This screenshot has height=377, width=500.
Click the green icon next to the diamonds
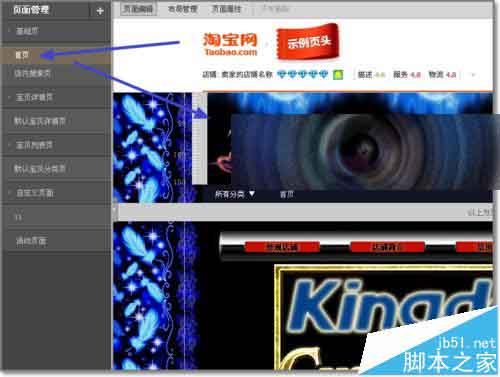(338, 74)
